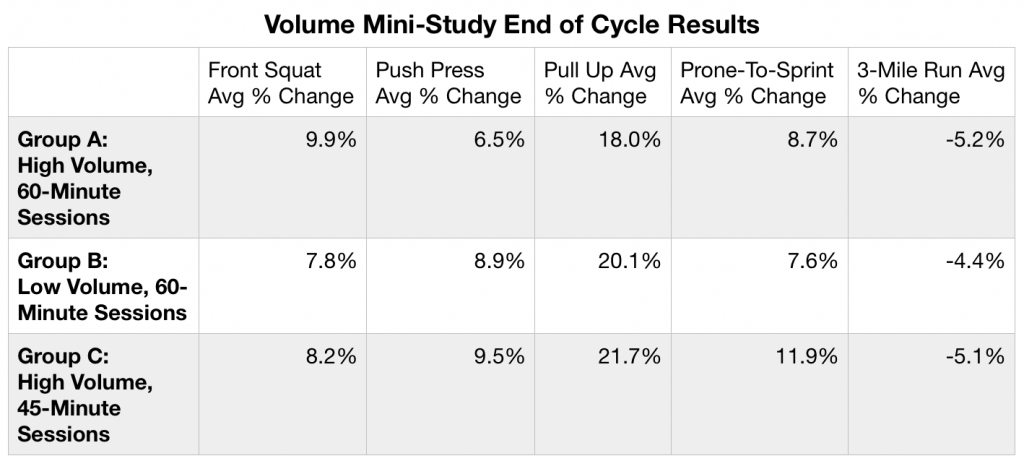Click the 3-Mile Run Avg % Change header

pos(924,84)
